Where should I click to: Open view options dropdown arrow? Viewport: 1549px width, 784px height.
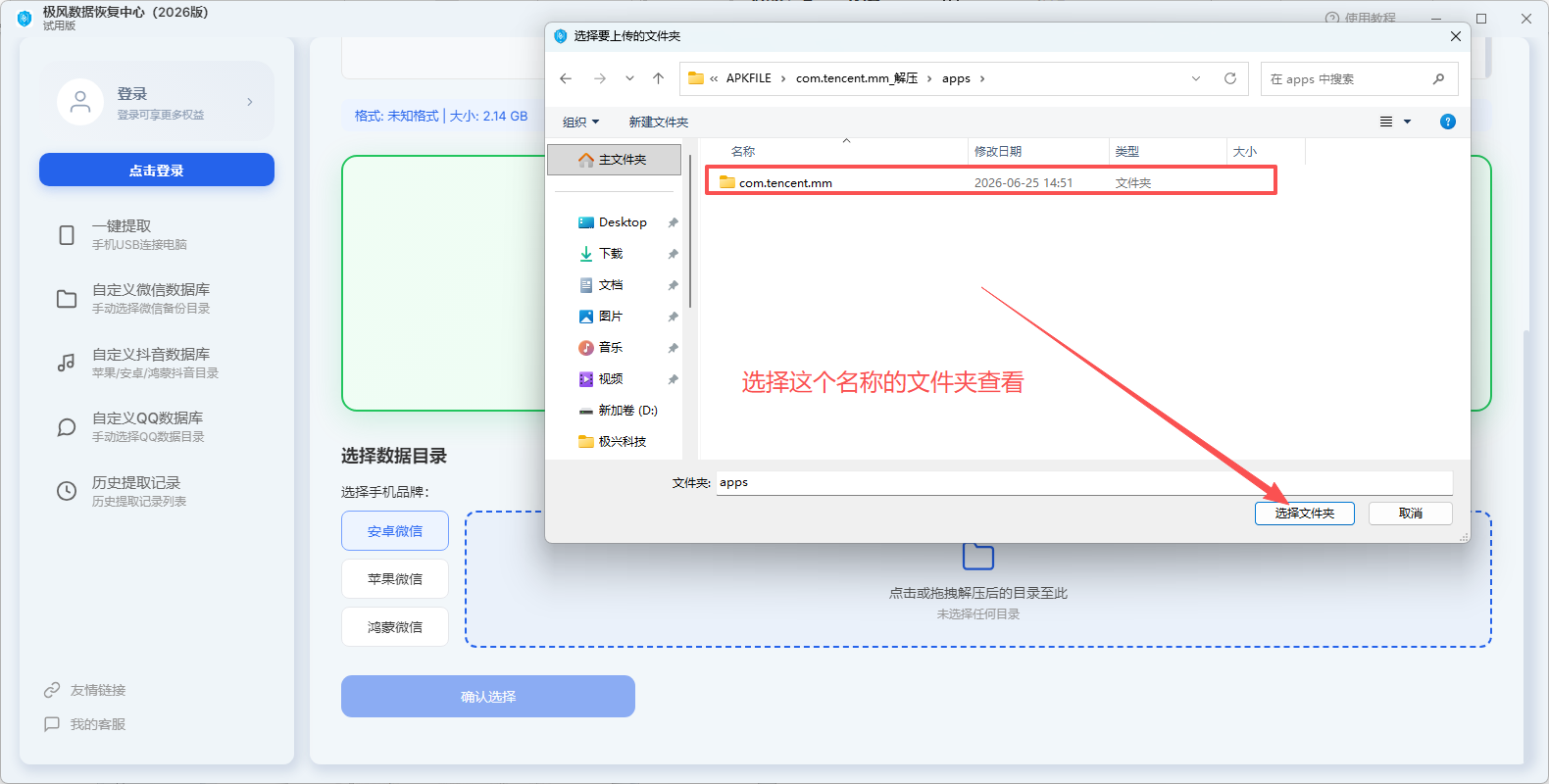point(1408,122)
